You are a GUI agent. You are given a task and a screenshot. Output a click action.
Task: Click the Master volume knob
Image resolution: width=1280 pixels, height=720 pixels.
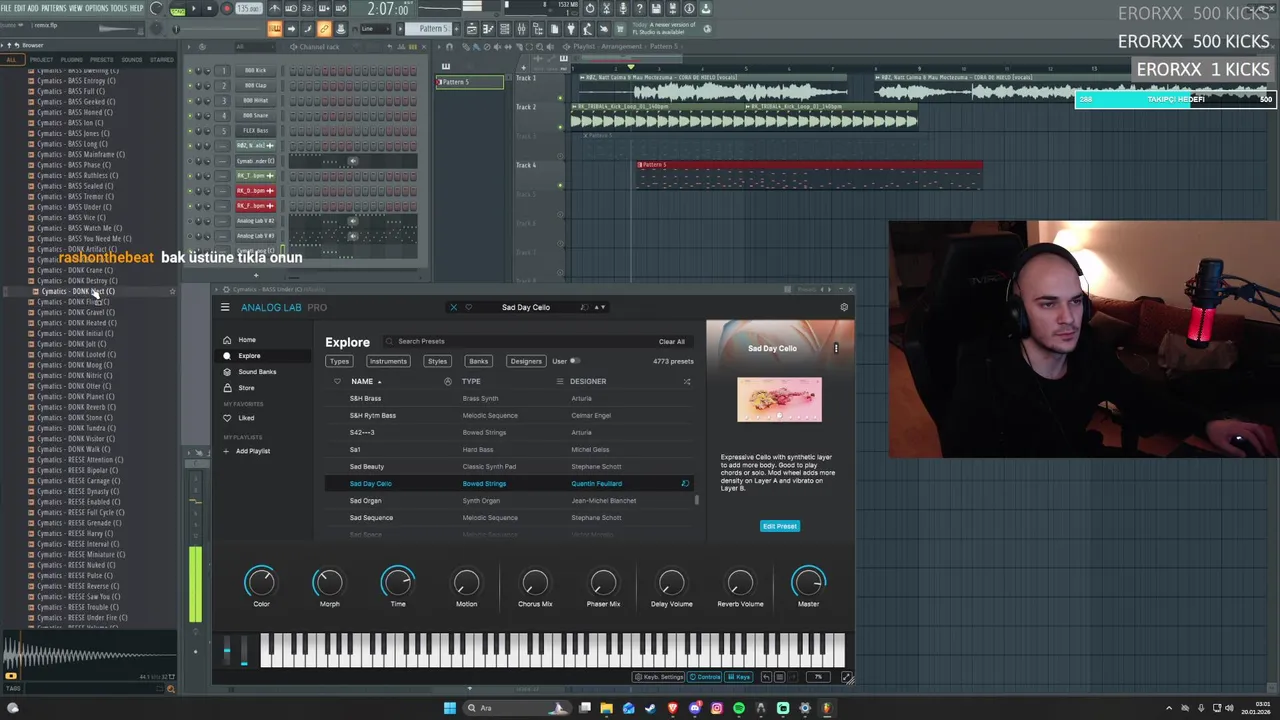tap(808, 582)
